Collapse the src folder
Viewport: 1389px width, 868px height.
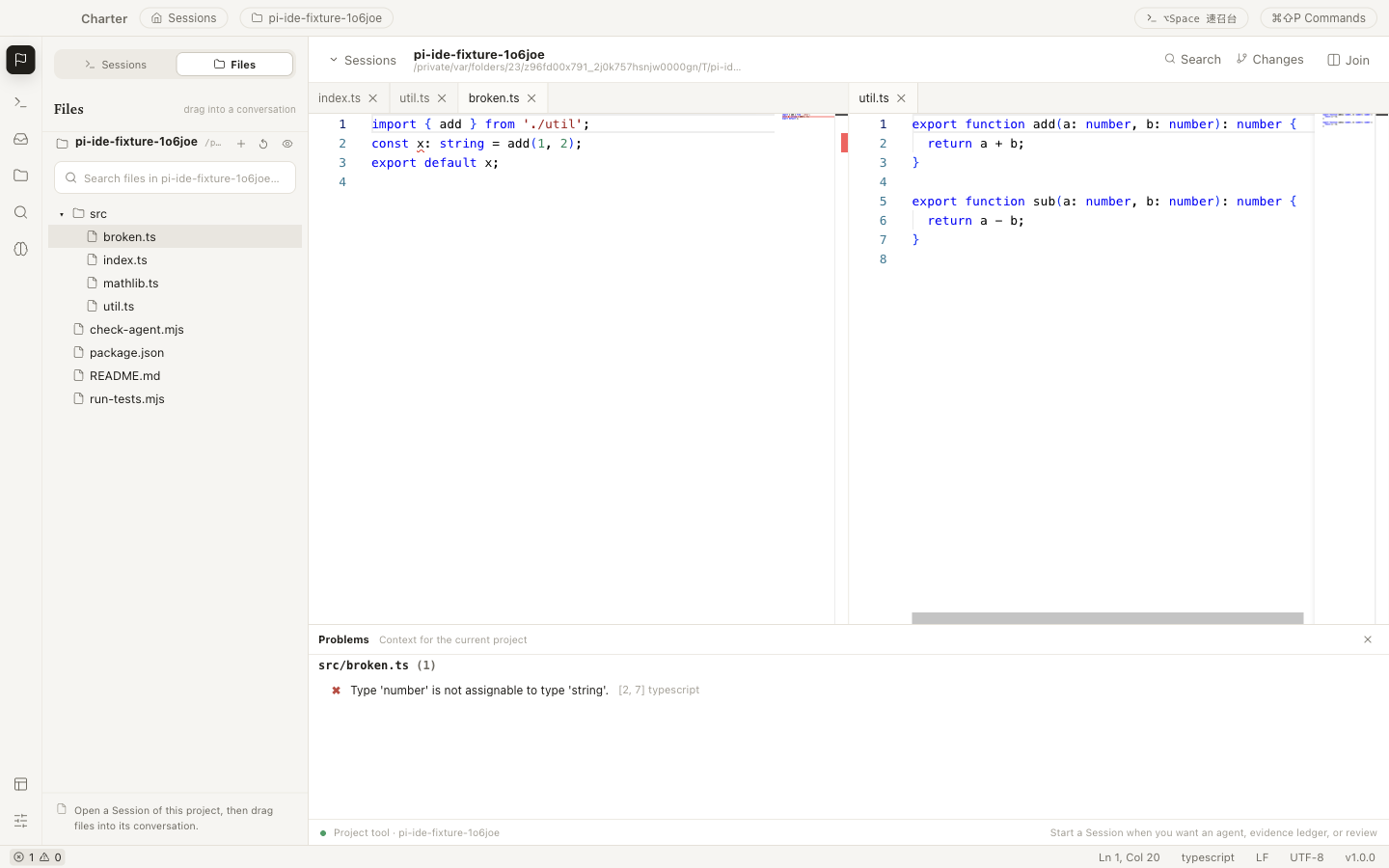(x=62, y=214)
